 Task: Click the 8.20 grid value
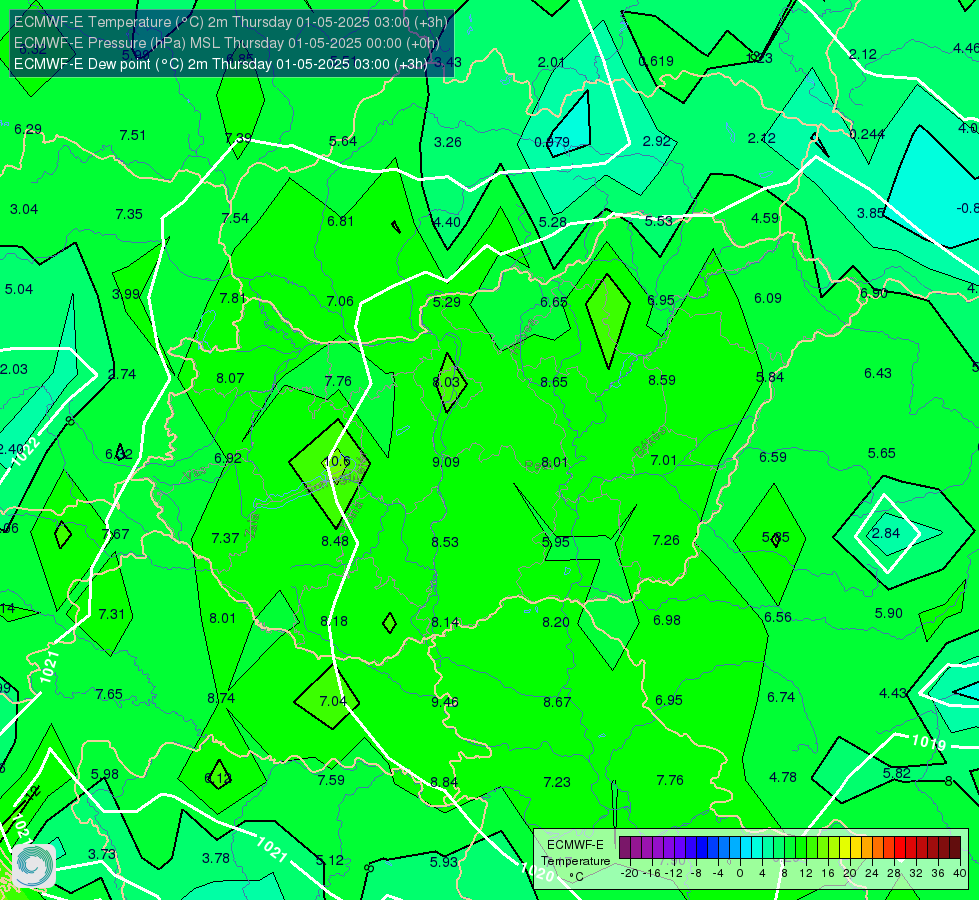tap(556, 622)
